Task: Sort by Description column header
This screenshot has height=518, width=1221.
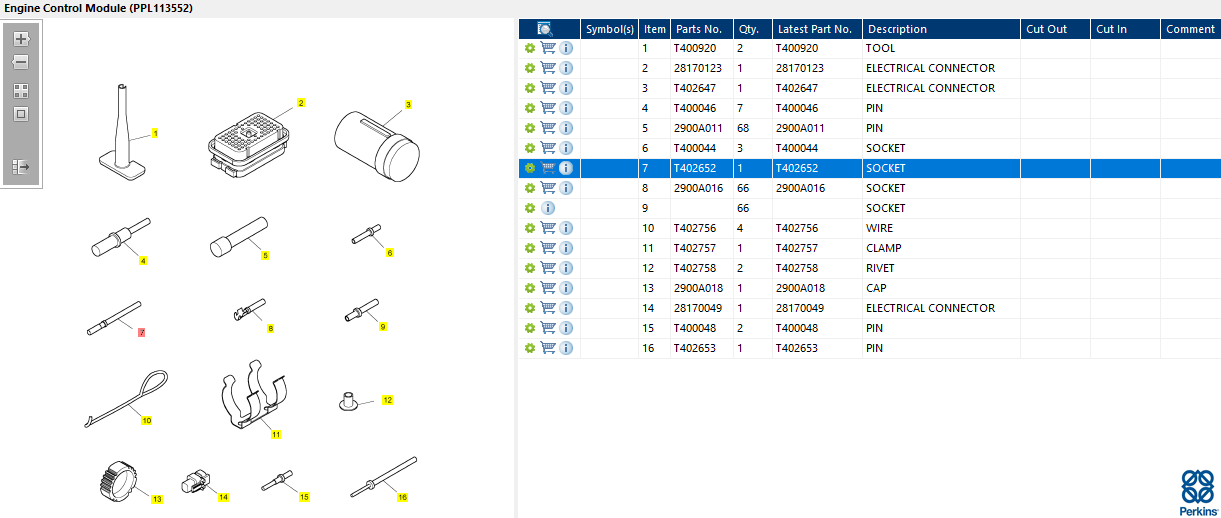Action: tap(942, 29)
